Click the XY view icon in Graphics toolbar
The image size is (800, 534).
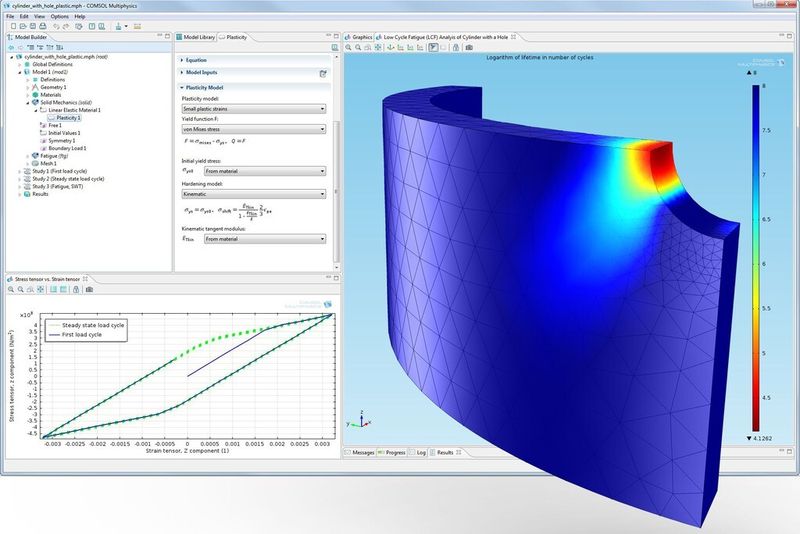(x=401, y=47)
